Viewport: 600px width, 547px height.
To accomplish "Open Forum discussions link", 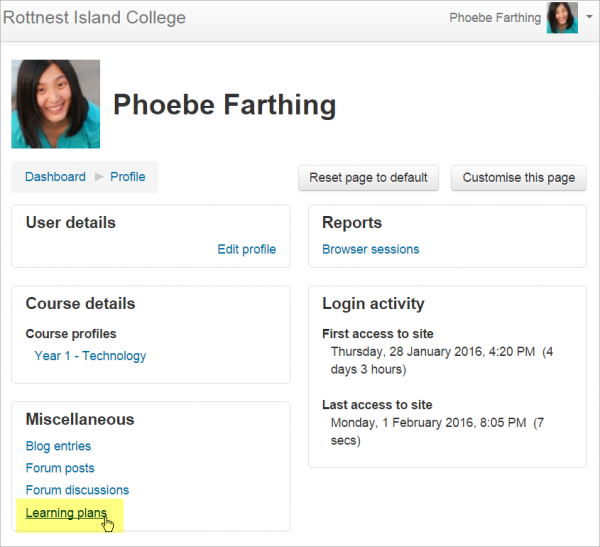I will click(77, 490).
